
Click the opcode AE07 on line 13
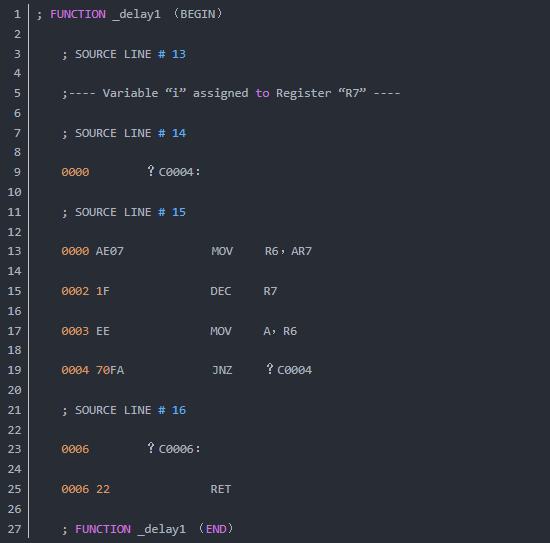[x=109, y=251]
